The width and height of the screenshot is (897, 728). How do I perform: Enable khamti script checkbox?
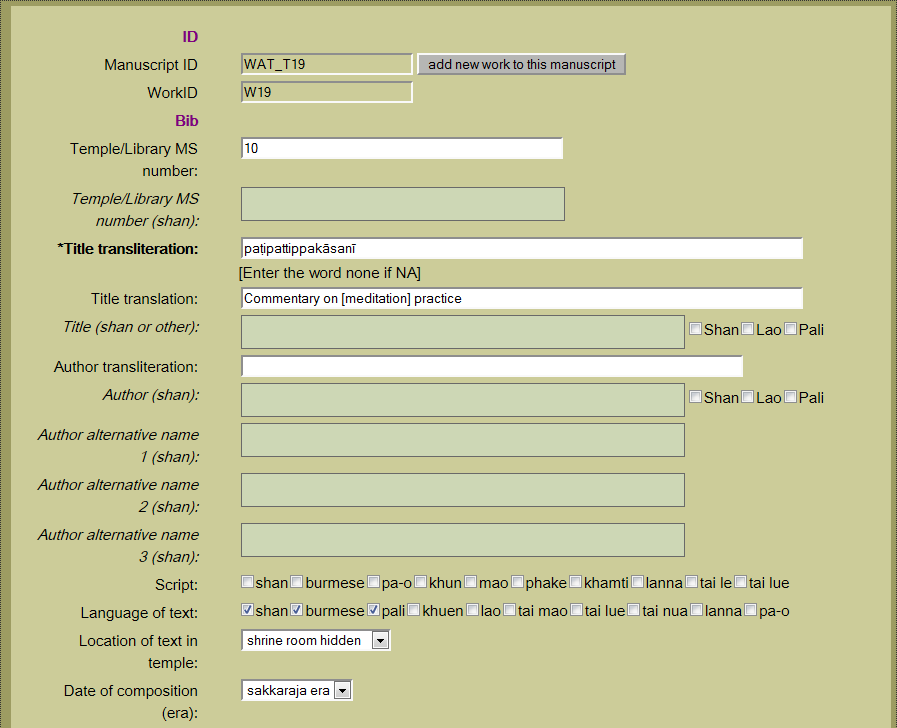tap(576, 582)
